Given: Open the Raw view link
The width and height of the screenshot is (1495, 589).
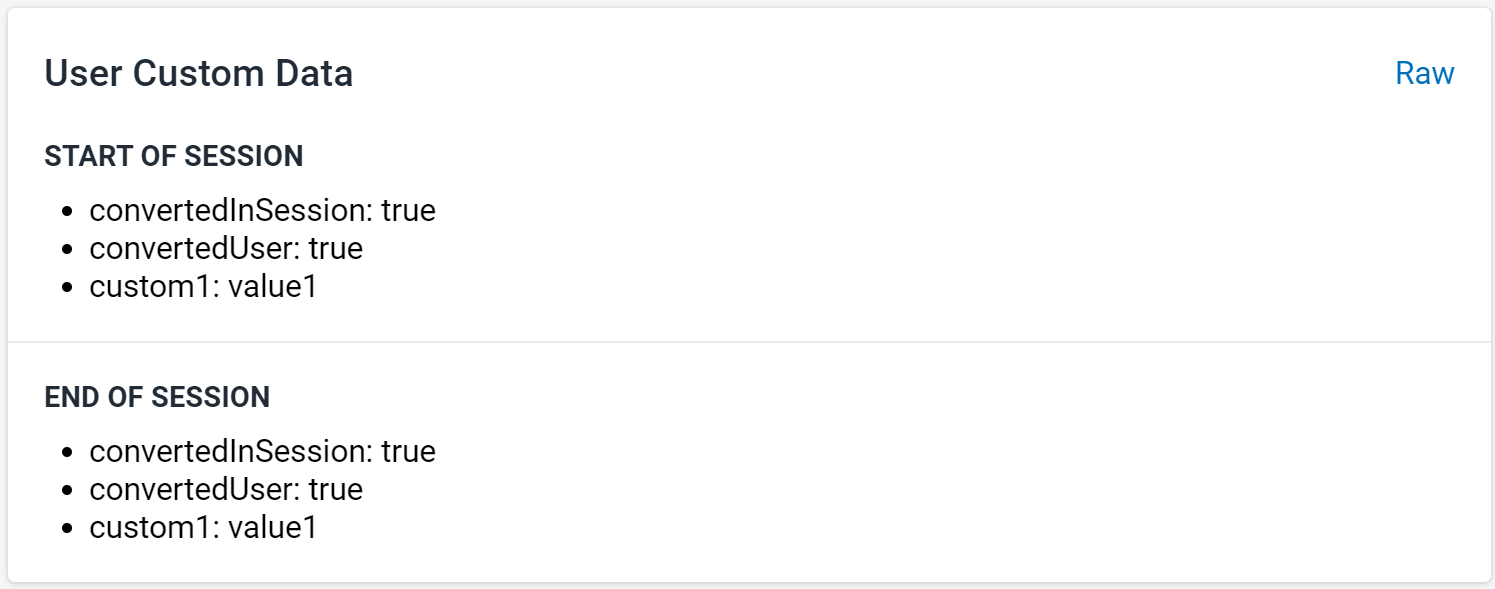Looking at the screenshot, I should (x=1424, y=74).
